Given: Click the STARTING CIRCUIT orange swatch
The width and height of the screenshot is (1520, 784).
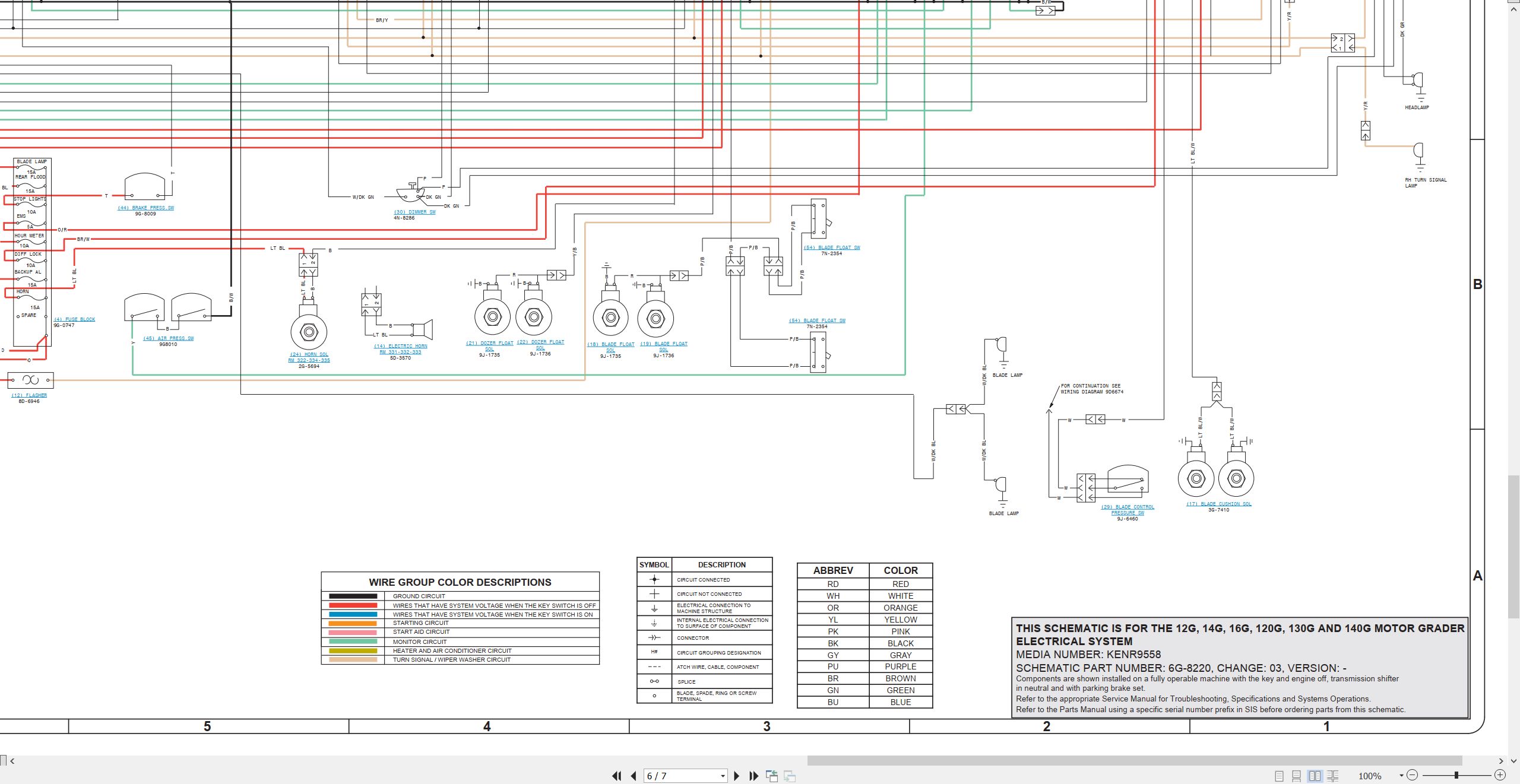Looking at the screenshot, I should [x=353, y=623].
